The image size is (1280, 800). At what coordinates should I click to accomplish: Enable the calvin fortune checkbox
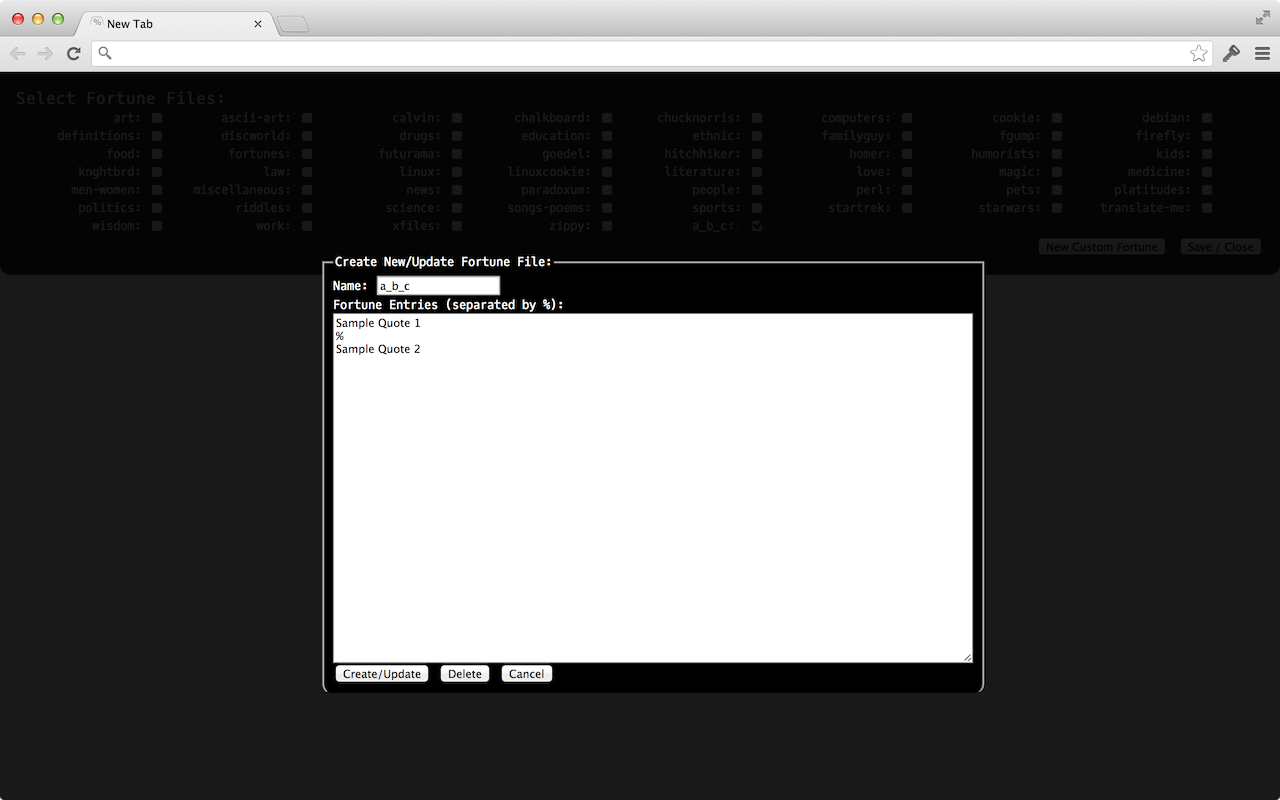[x=457, y=118]
